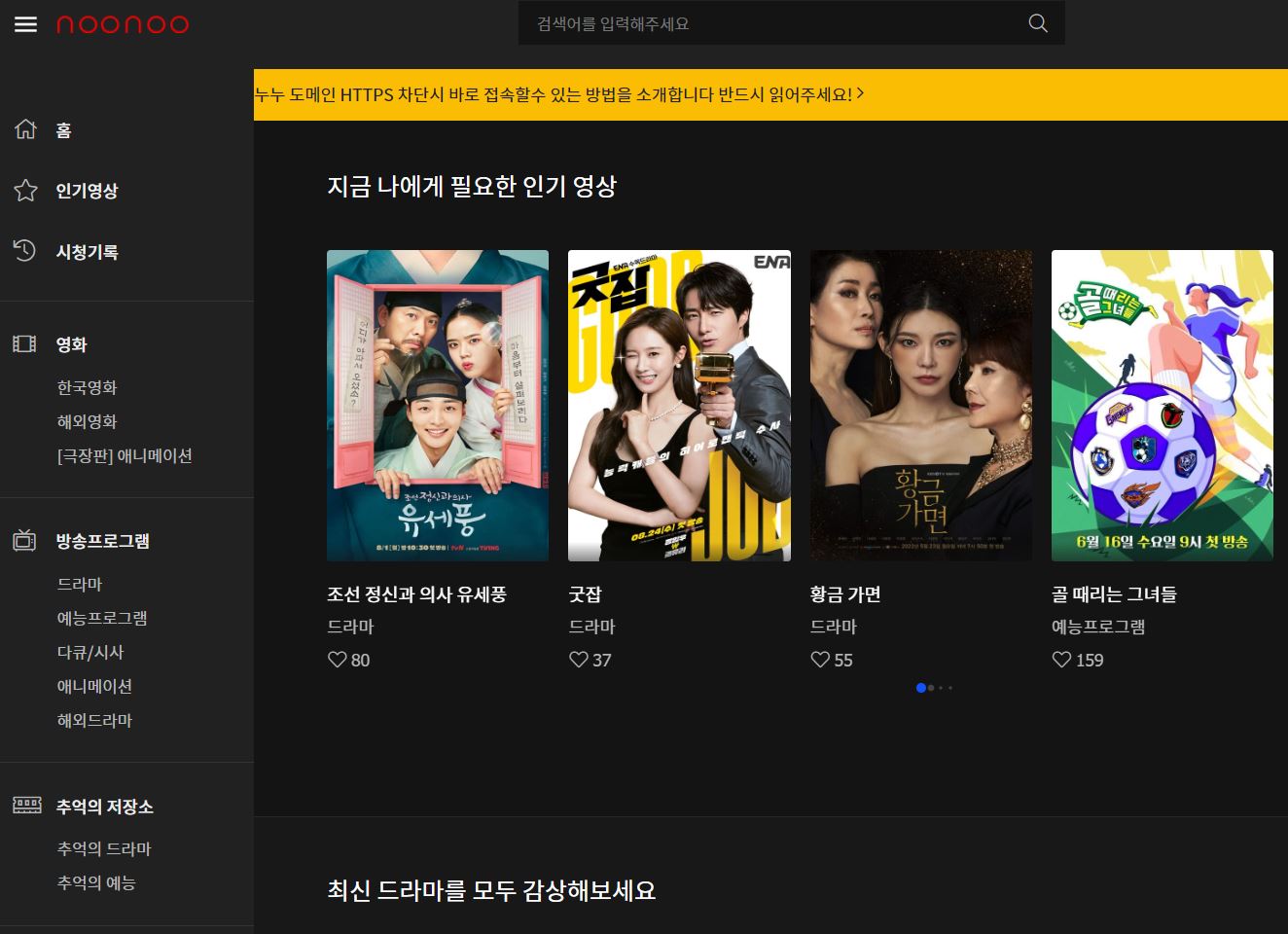Select 추억의 예능 in sidebar
1288x934 pixels.
[96, 882]
